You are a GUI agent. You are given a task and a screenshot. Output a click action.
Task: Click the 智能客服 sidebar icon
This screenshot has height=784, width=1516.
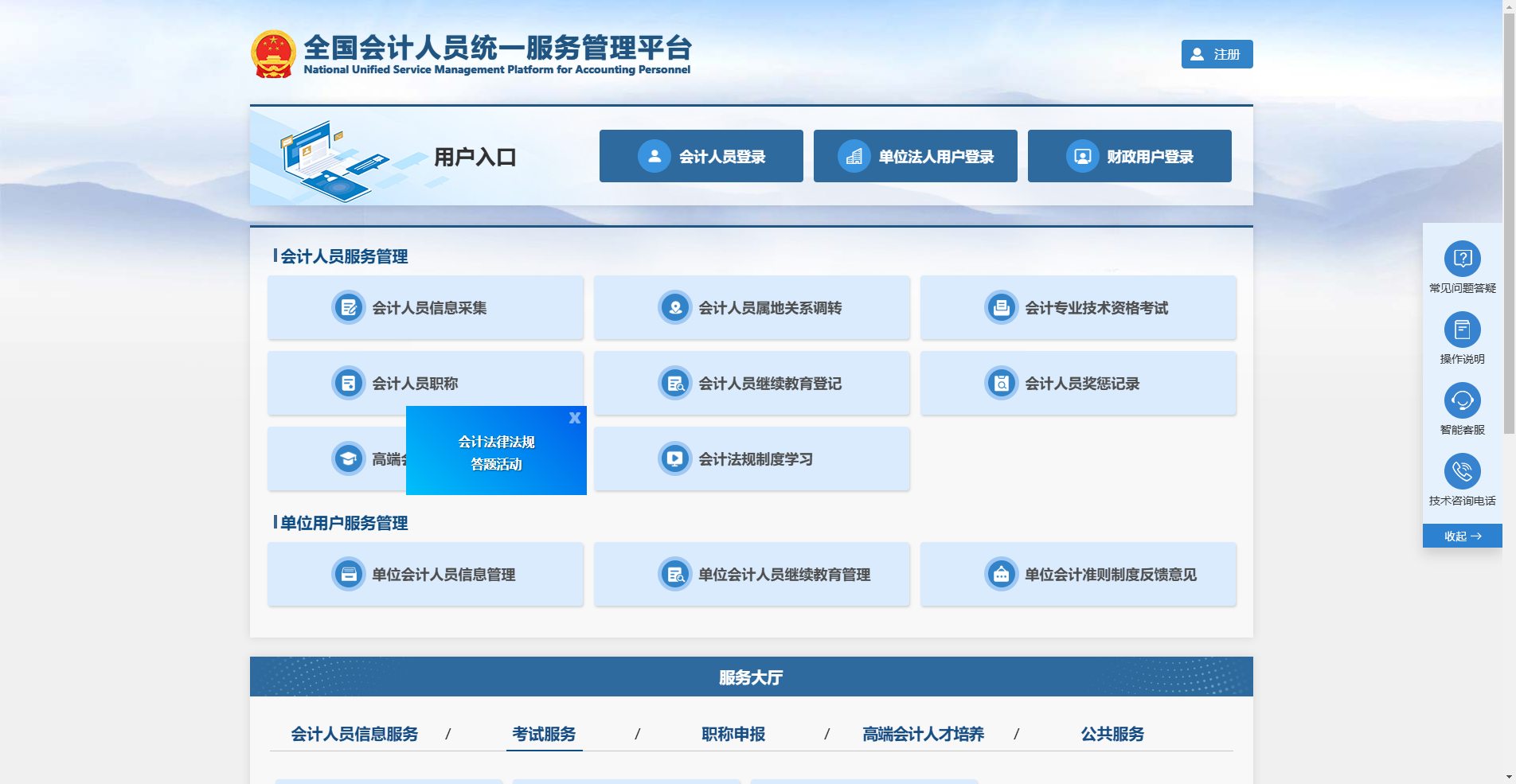(x=1462, y=400)
